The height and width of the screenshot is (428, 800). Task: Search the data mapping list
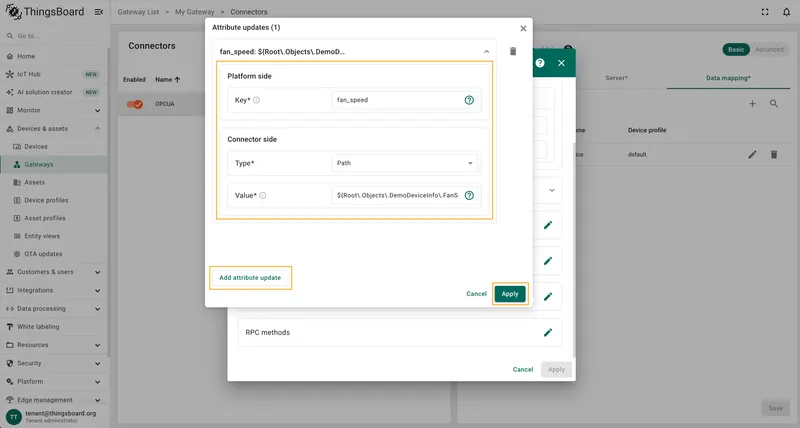[x=773, y=104]
